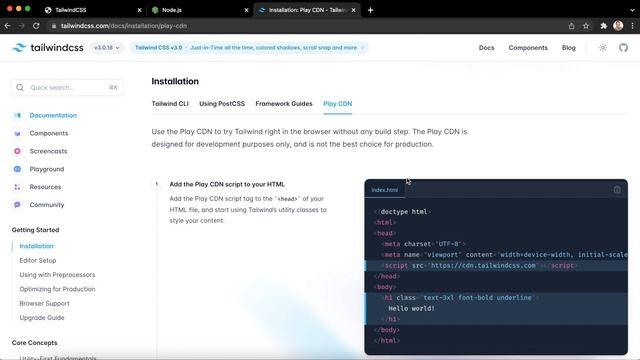Click the Getting Started section heading
The width and height of the screenshot is (640, 360).
tap(36, 230)
